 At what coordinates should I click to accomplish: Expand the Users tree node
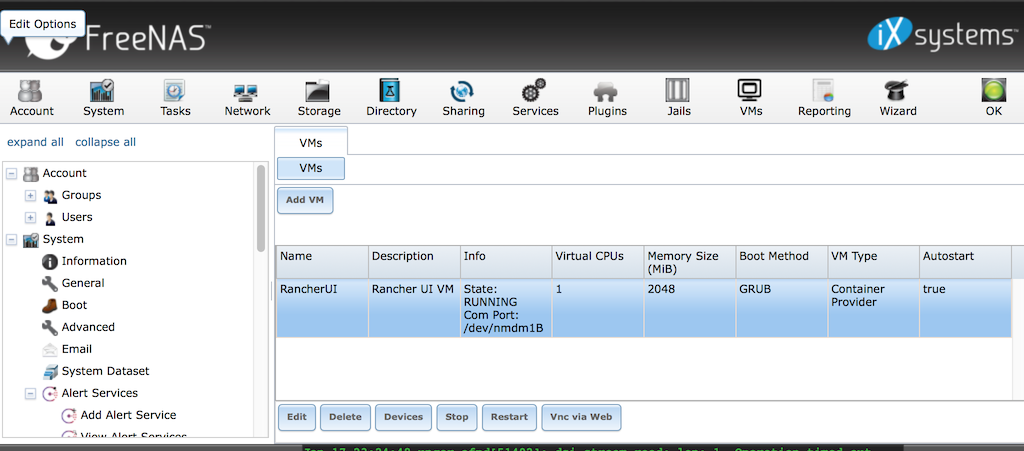[x=30, y=217]
